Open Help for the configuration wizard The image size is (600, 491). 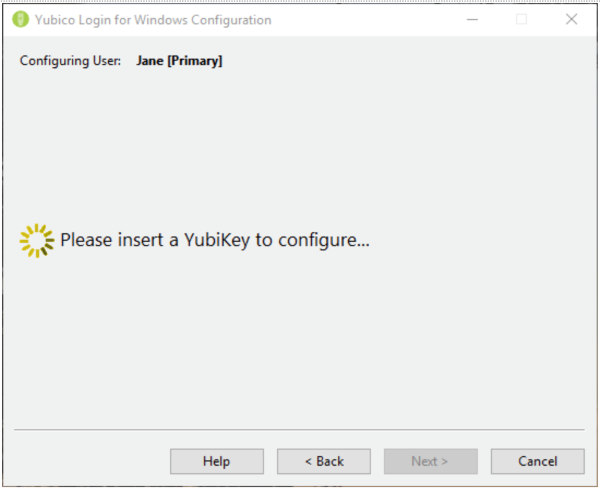216,461
